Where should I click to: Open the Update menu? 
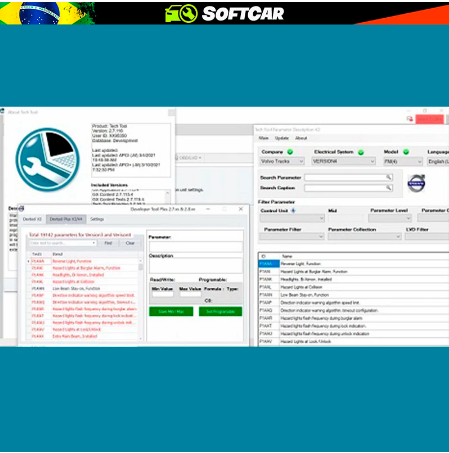pos(282,138)
